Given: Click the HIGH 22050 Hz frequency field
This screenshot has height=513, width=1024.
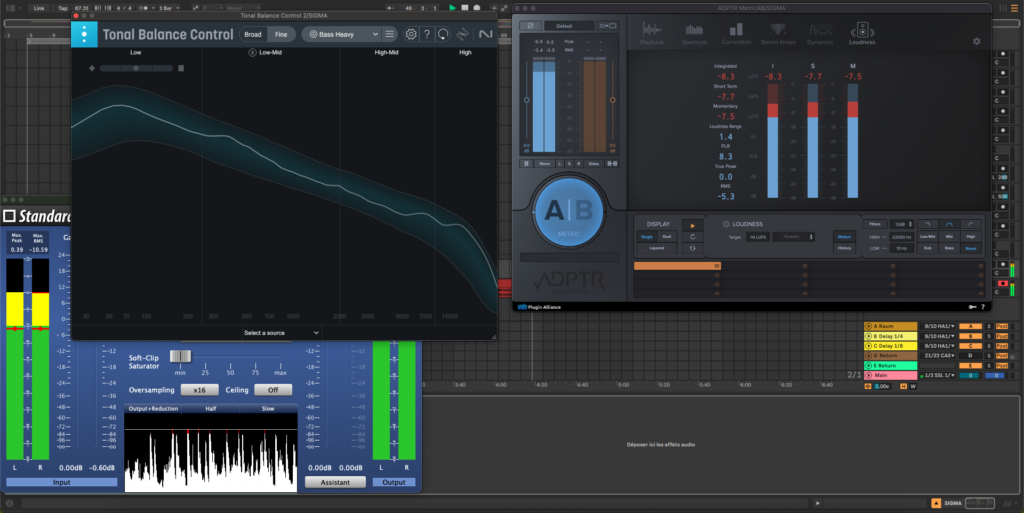Looking at the screenshot, I should (x=902, y=237).
